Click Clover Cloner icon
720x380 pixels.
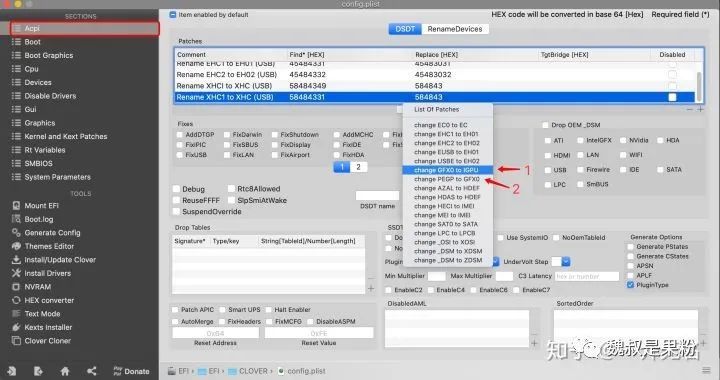click(x=16, y=341)
